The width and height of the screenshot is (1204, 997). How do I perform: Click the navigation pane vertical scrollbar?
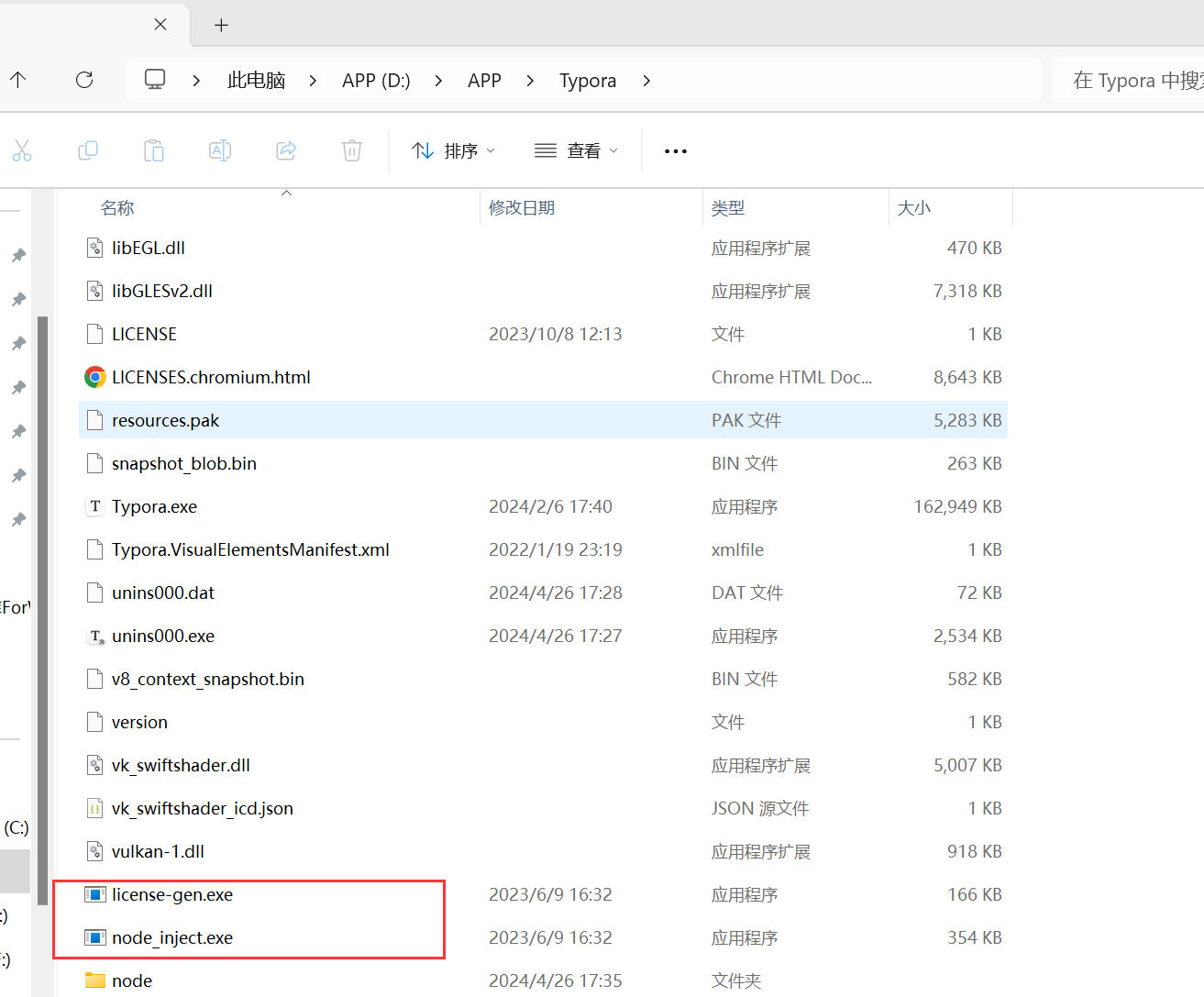point(42,609)
